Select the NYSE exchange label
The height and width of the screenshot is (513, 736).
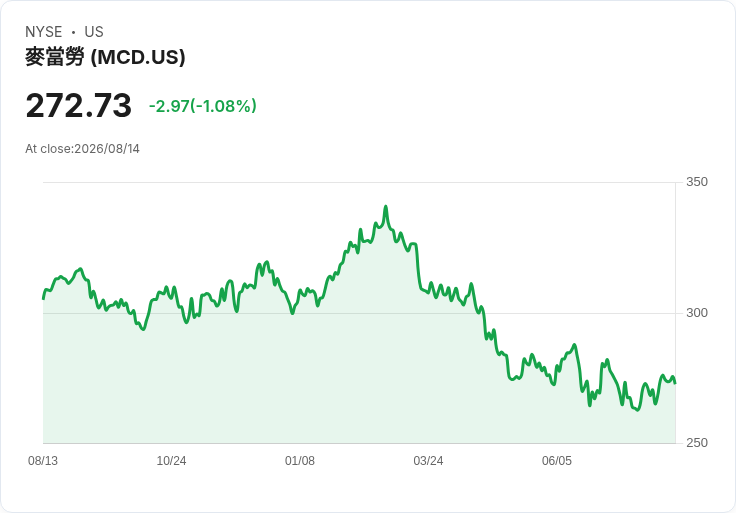(x=44, y=32)
